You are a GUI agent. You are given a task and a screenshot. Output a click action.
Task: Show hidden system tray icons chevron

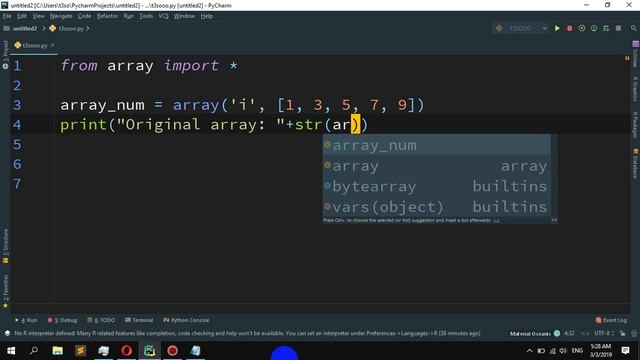529,351
